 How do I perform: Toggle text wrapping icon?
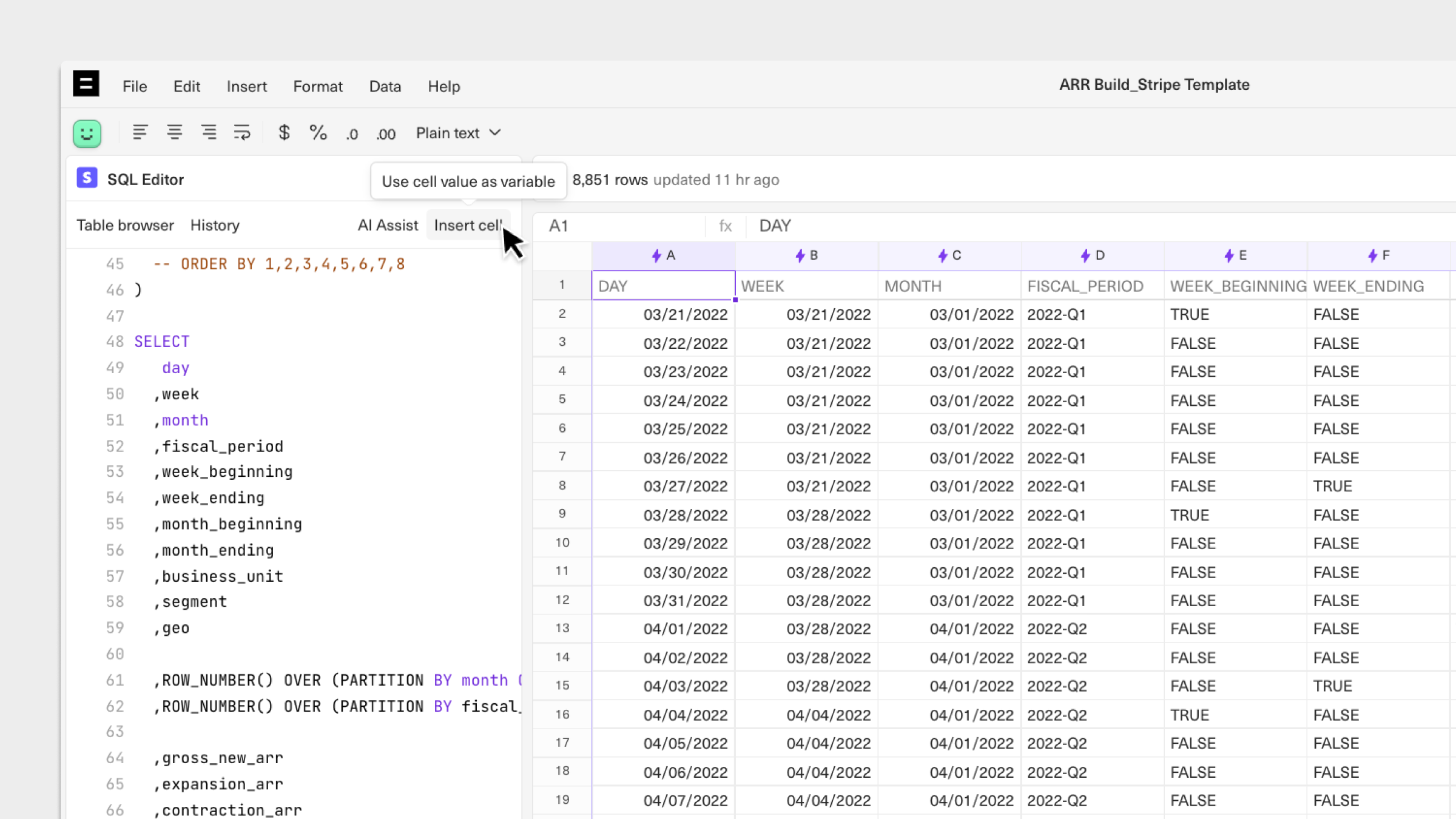242,133
